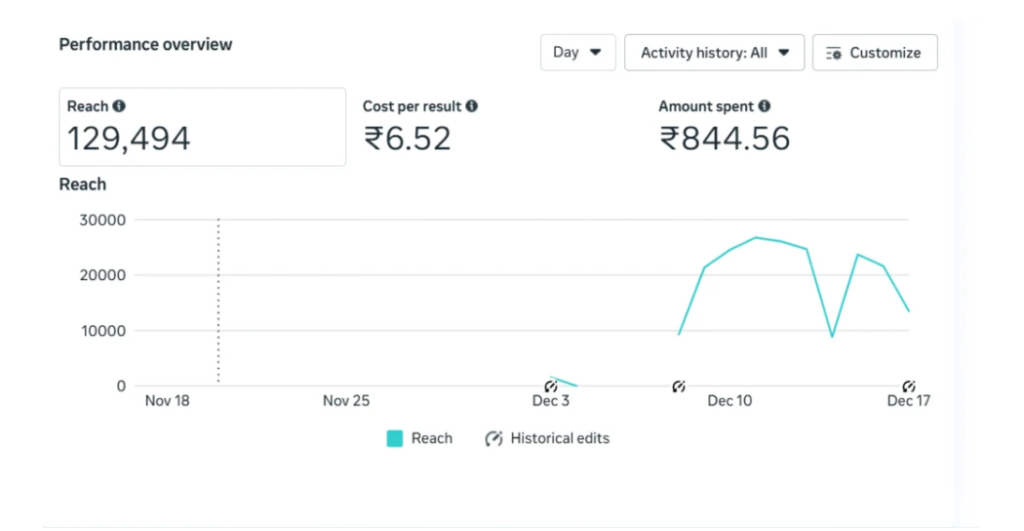Click the historical edit marker near Dec 8
The width and height of the screenshot is (1024, 531).
click(x=679, y=386)
